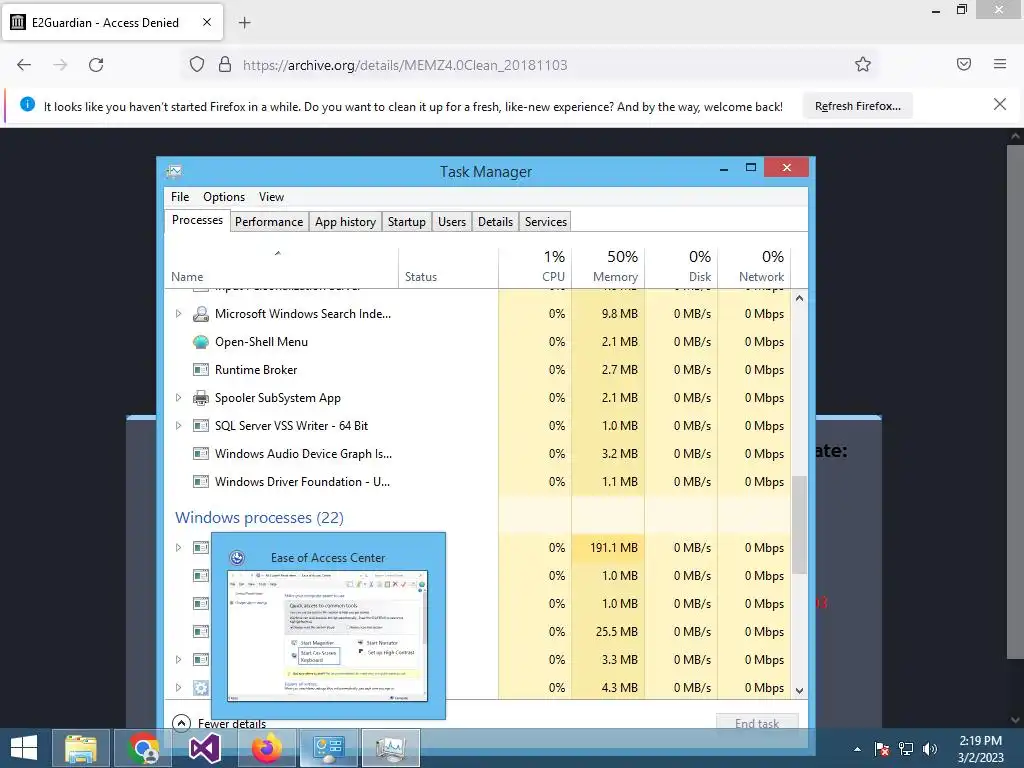Expand the Spooler SubSystem App row

coord(178,398)
